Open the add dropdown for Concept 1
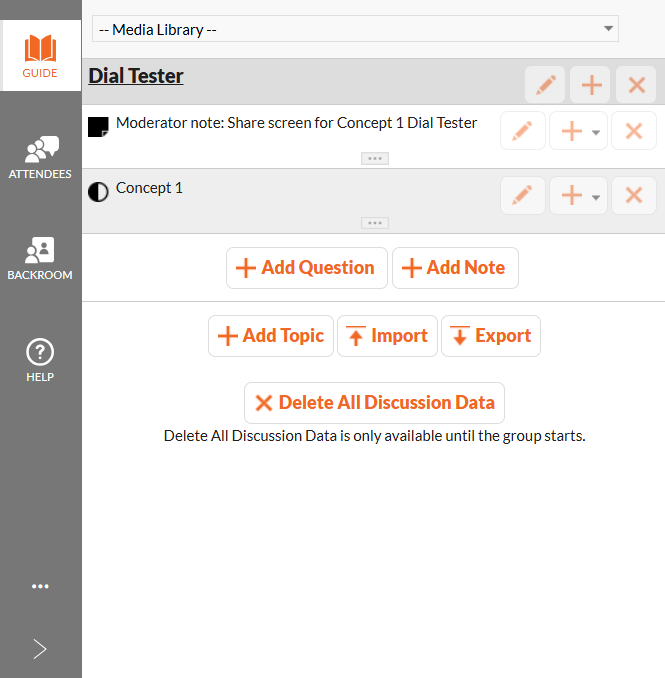The image size is (665, 678). (x=579, y=195)
